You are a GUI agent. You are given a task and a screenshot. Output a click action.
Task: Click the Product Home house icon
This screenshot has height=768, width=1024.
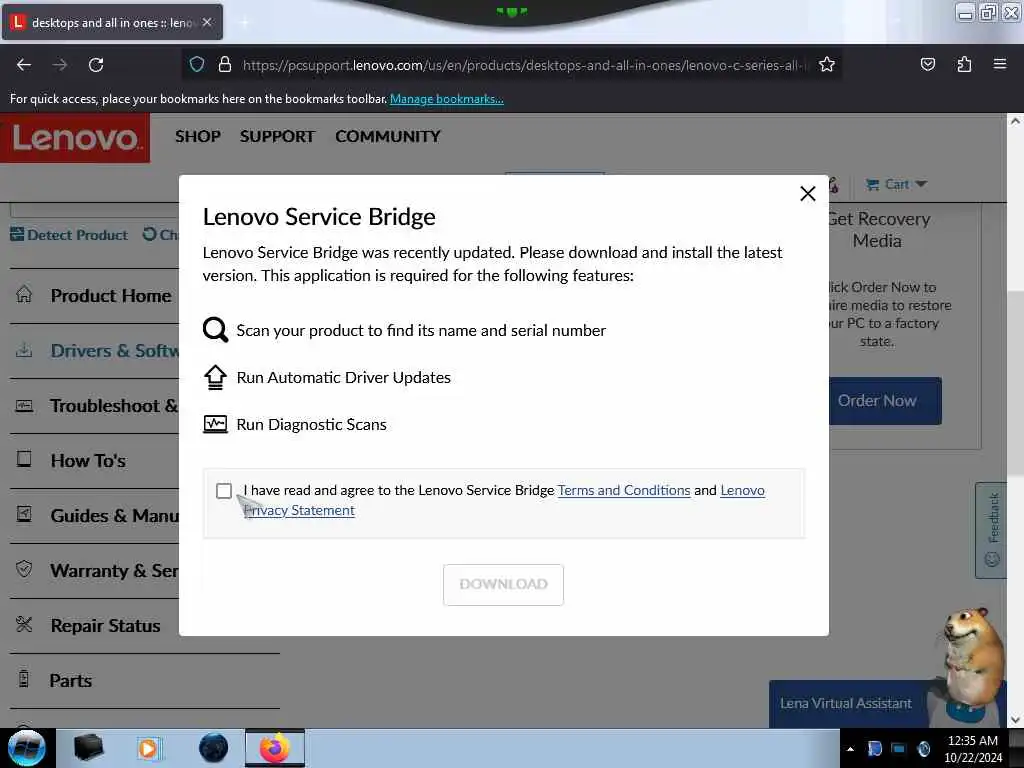click(x=24, y=295)
